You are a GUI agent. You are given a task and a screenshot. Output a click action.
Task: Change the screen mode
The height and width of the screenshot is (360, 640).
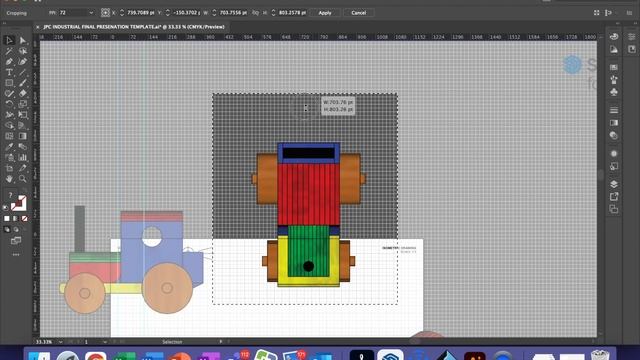(16, 241)
